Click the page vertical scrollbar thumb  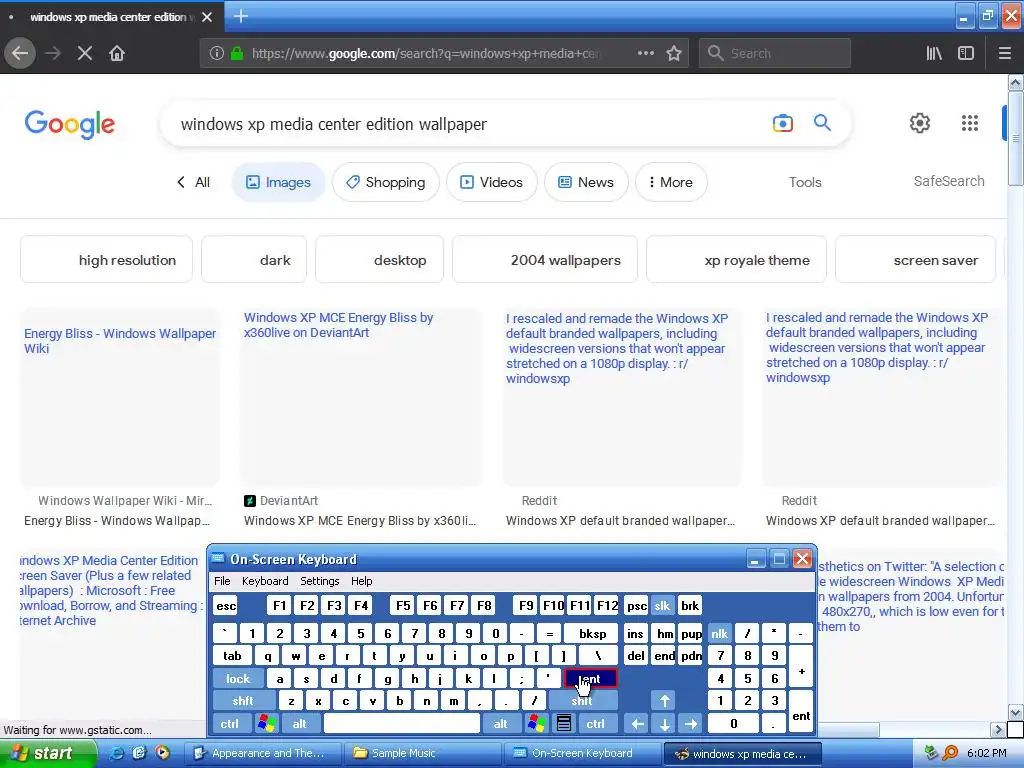[1015, 138]
